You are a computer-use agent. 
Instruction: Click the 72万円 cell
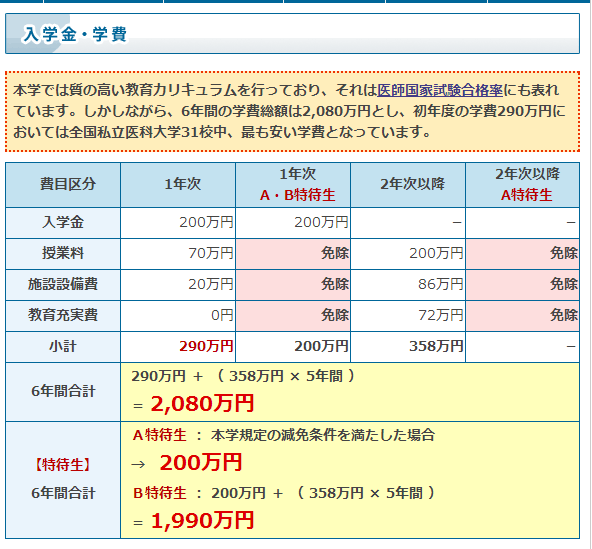coord(408,315)
